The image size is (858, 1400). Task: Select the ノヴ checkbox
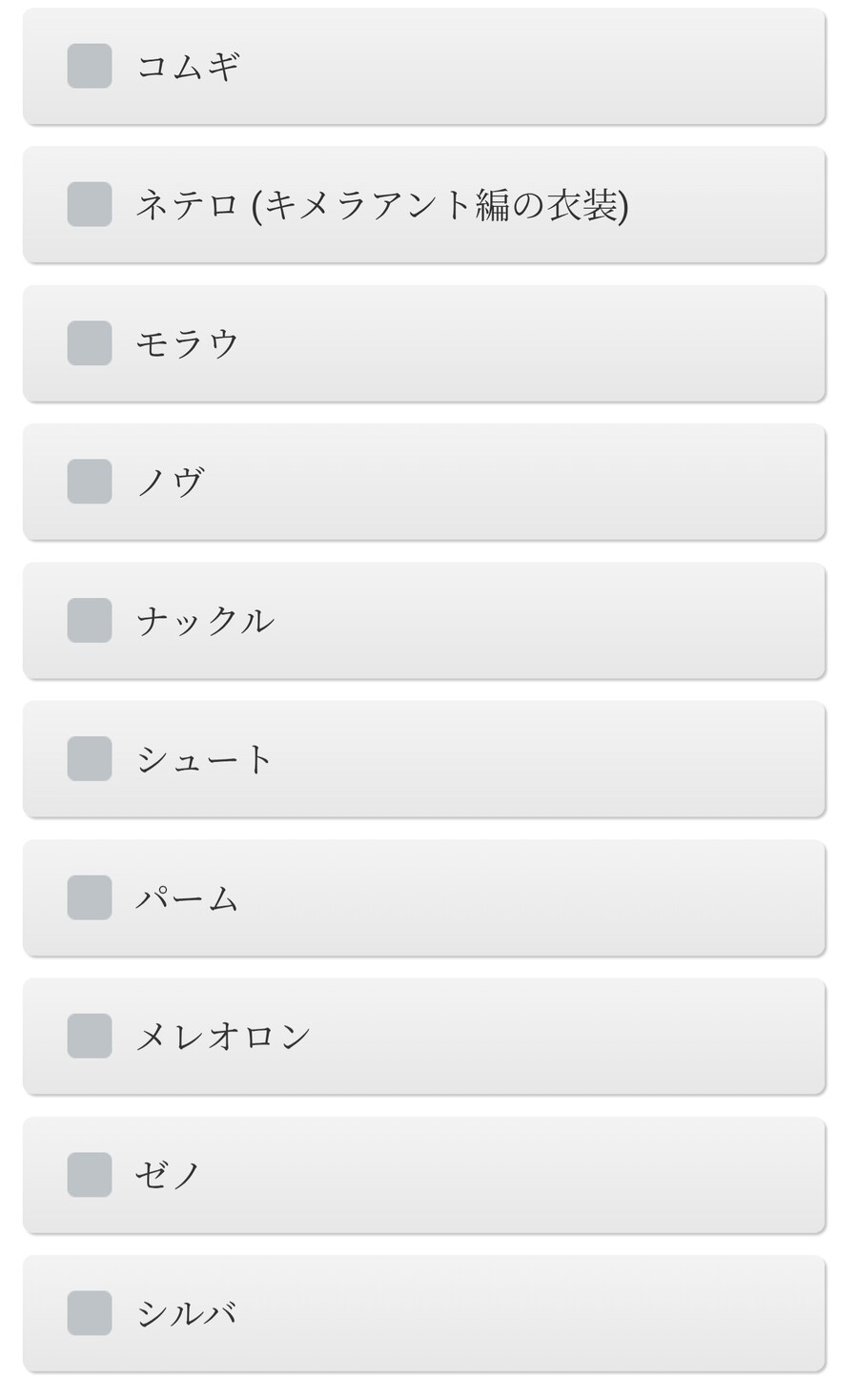point(90,482)
